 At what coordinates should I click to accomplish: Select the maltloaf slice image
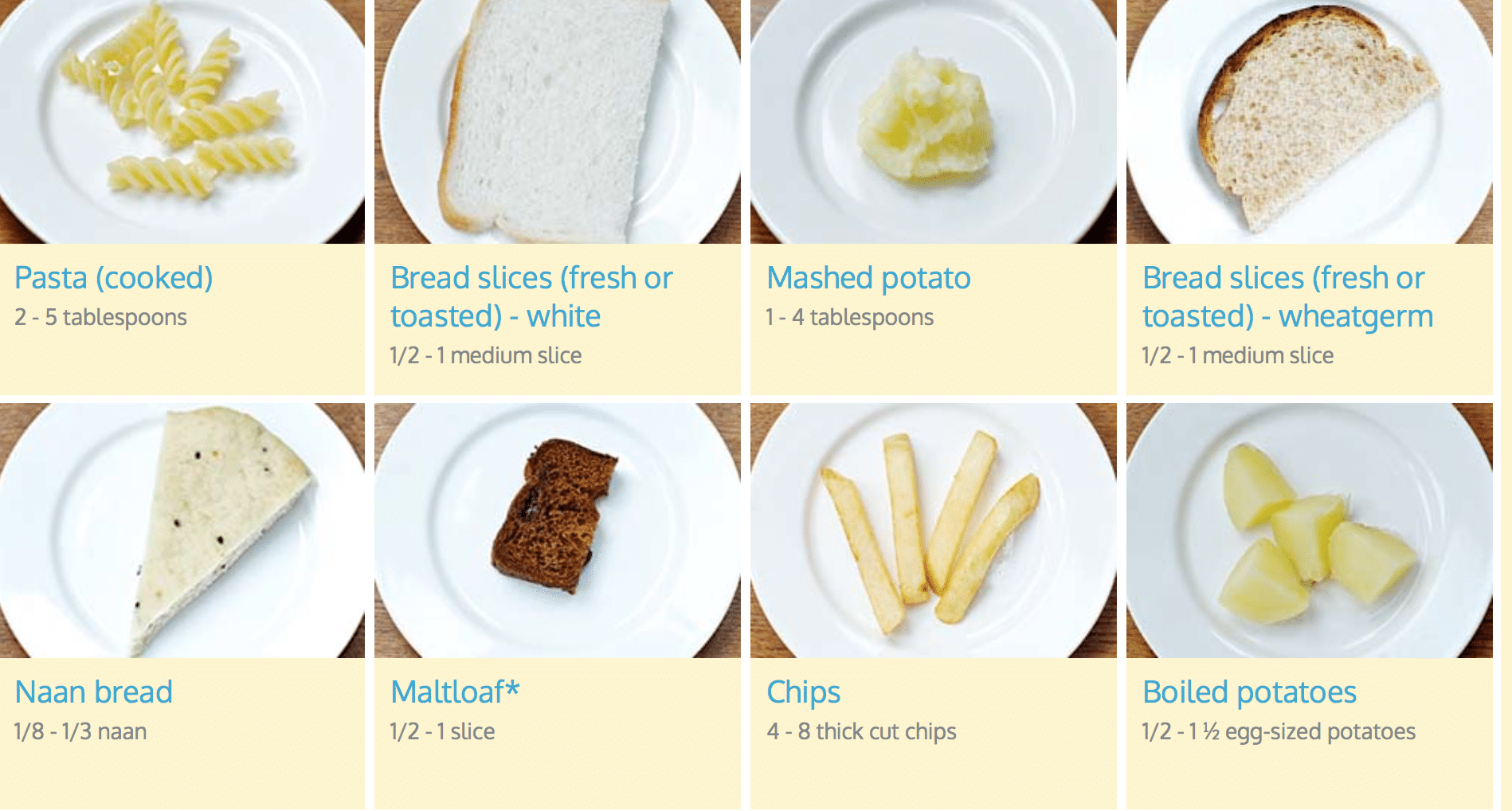click(x=558, y=531)
